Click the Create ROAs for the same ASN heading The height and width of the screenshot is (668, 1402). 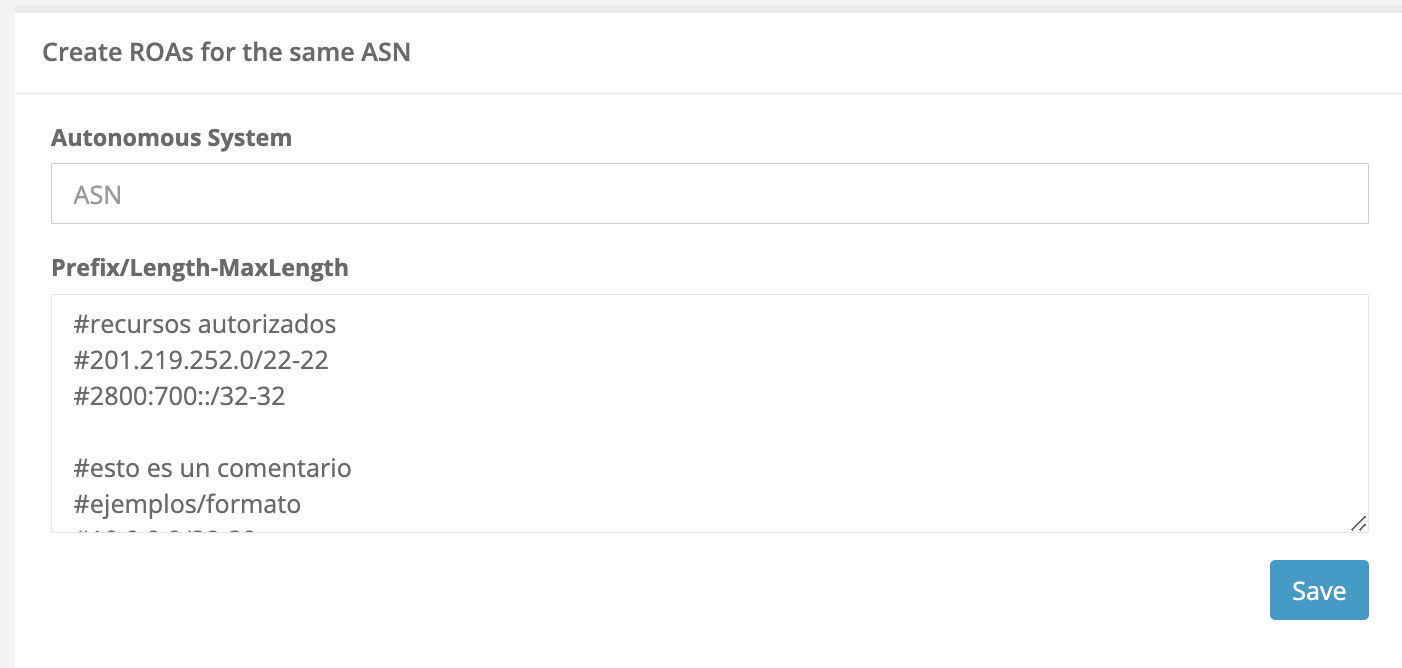(x=226, y=52)
